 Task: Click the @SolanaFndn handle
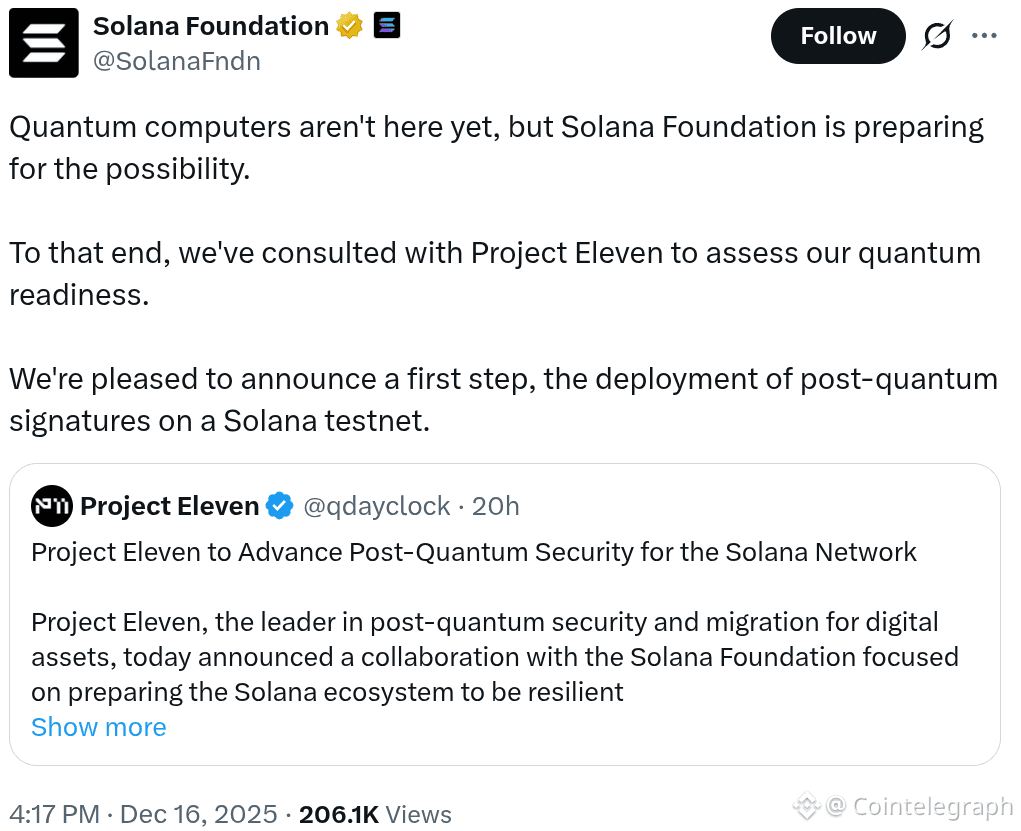(x=177, y=61)
